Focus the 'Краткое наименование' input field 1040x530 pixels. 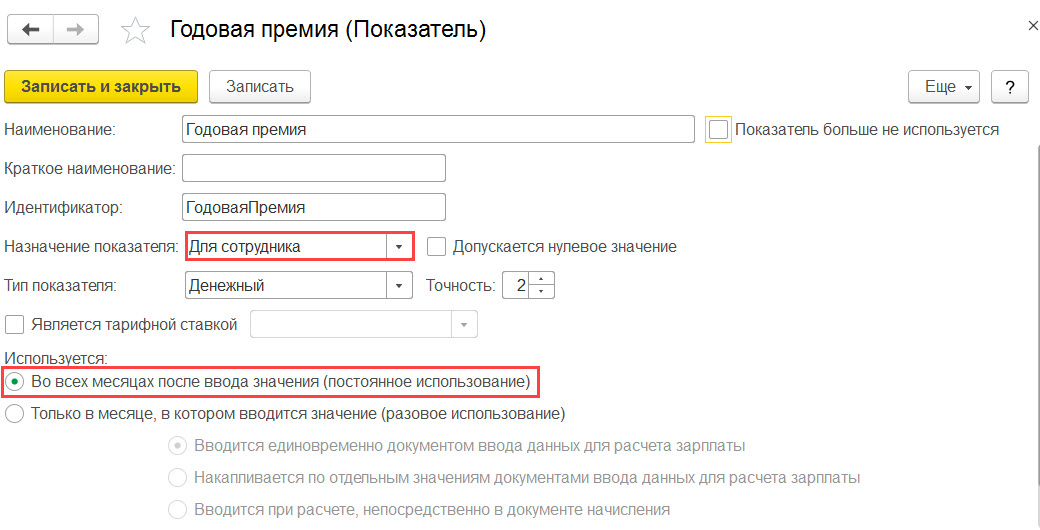[314, 168]
